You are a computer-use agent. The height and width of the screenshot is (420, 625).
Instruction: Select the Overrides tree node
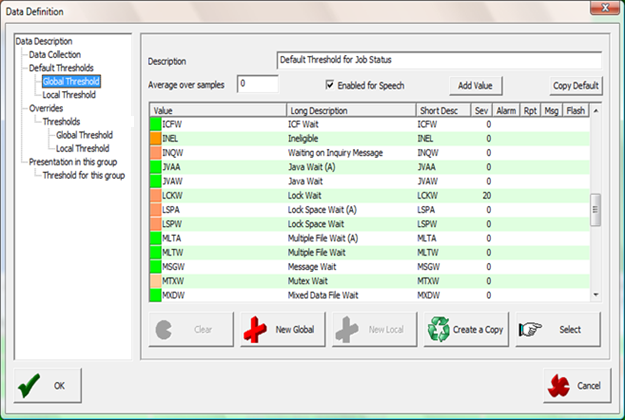pos(46,107)
